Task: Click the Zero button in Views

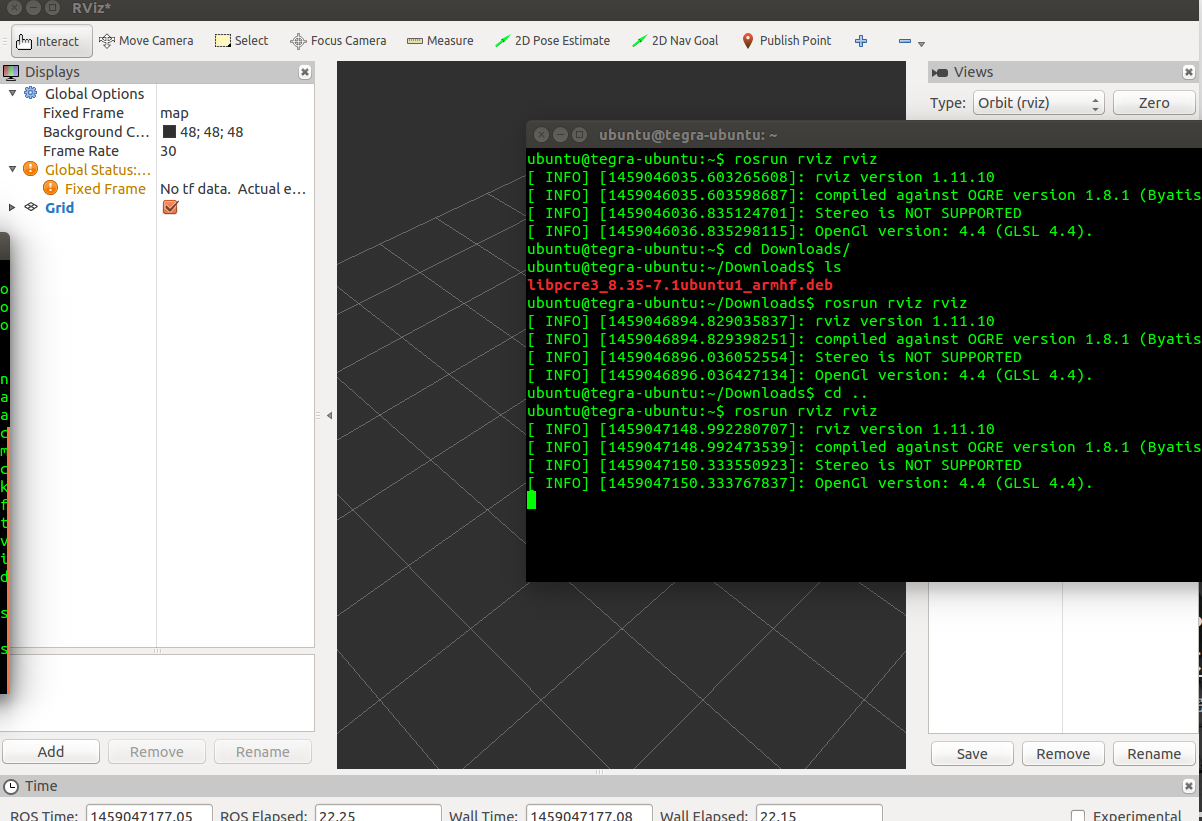Action: [x=1154, y=103]
